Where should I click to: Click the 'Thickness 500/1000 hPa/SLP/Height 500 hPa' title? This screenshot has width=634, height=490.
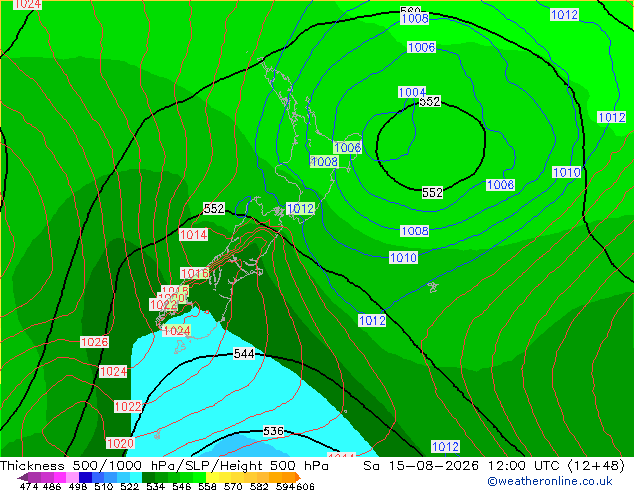coord(164,466)
